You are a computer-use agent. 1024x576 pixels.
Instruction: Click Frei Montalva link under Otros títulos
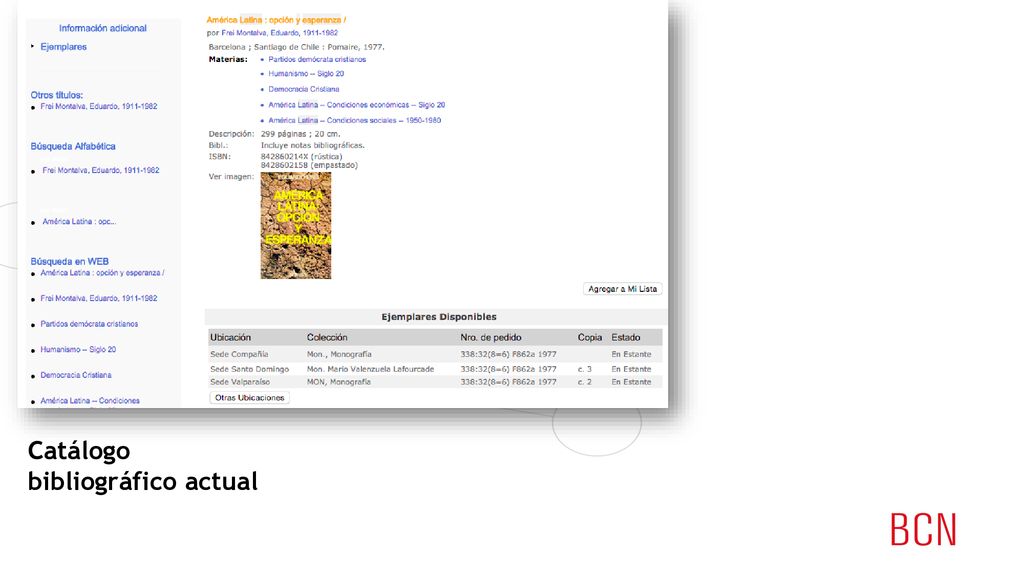pyautogui.click(x=99, y=106)
